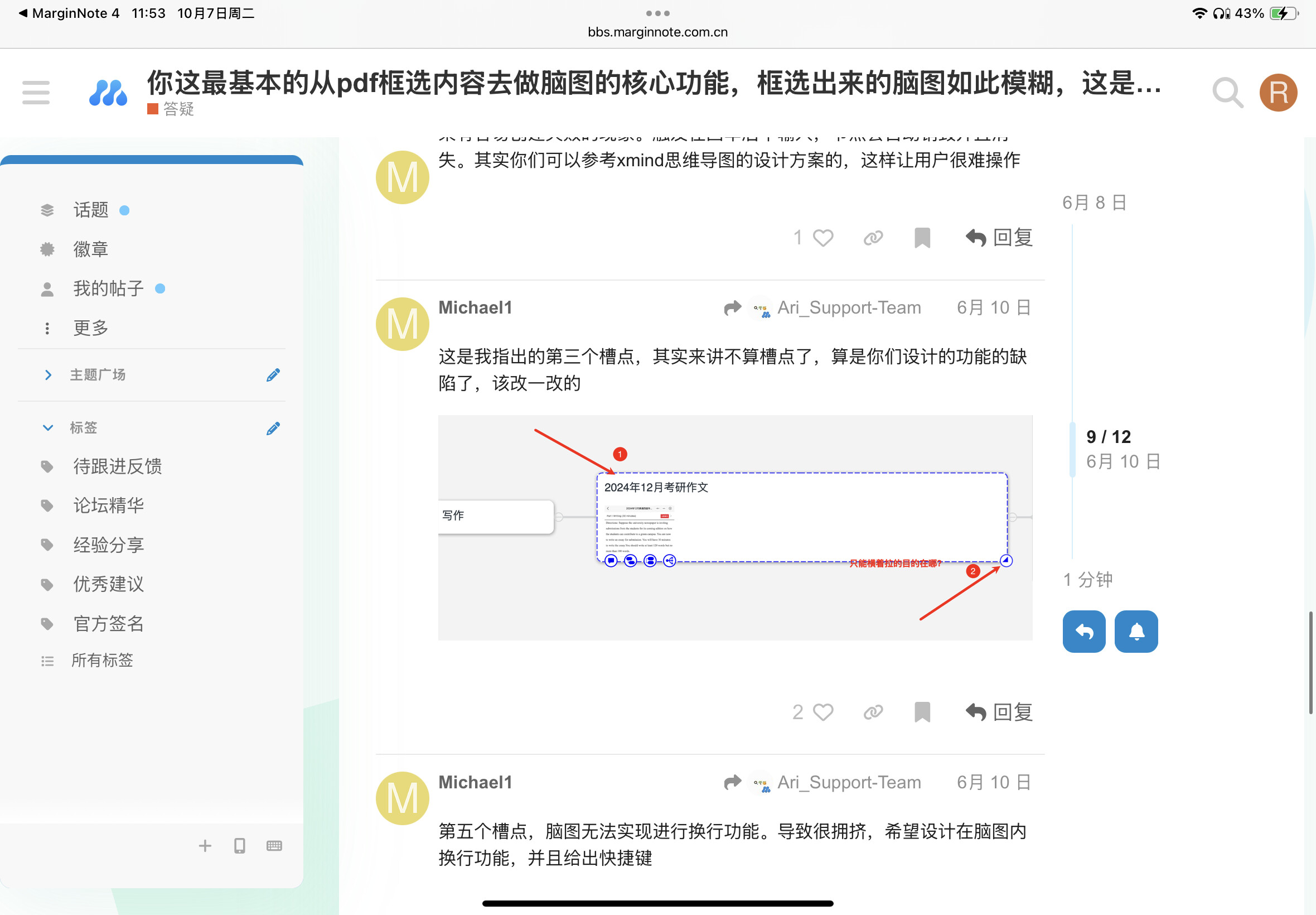Go to 我的帖子 in sidebar

tap(108, 288)
